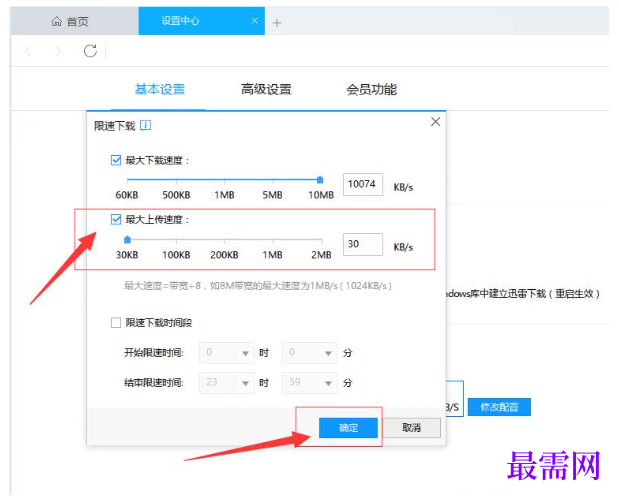Open the 开始限速时间 minute dropdown
This screenshot has height=497, width=619.
click(310, 353)
